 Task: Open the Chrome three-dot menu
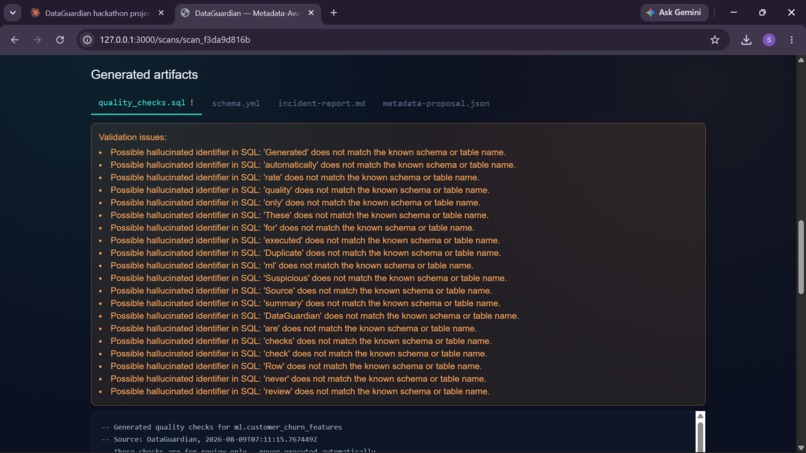[x=792, y=40]
